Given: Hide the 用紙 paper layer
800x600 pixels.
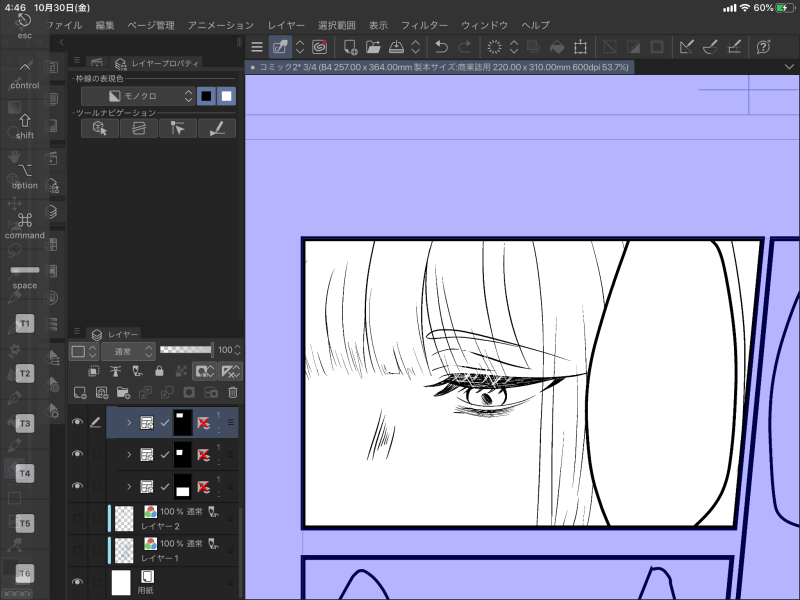Looking at the screenshot, I should click(x=77, y=582).
